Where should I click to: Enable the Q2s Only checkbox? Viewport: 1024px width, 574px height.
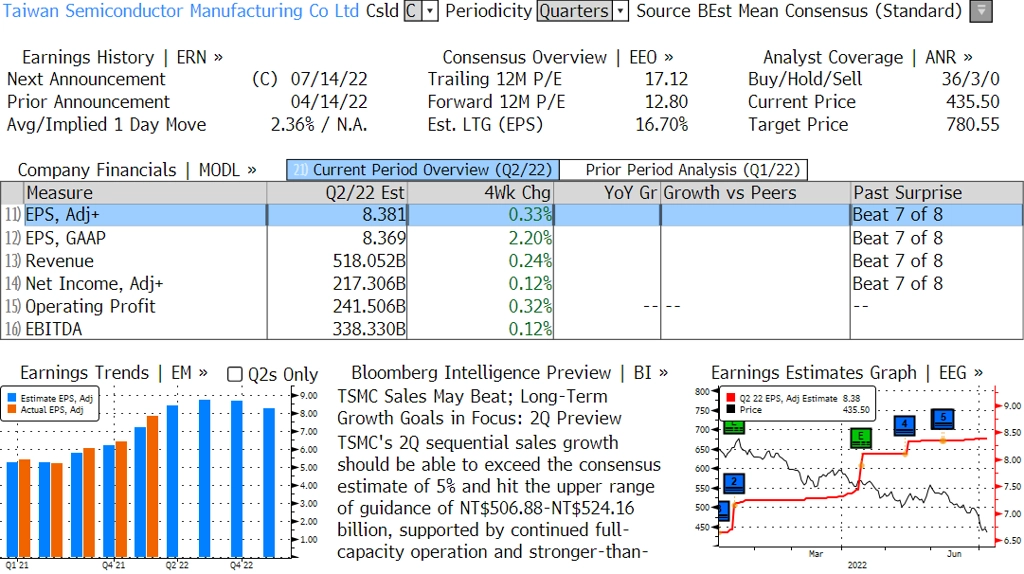pyautogui.click(x=234, y=374)
